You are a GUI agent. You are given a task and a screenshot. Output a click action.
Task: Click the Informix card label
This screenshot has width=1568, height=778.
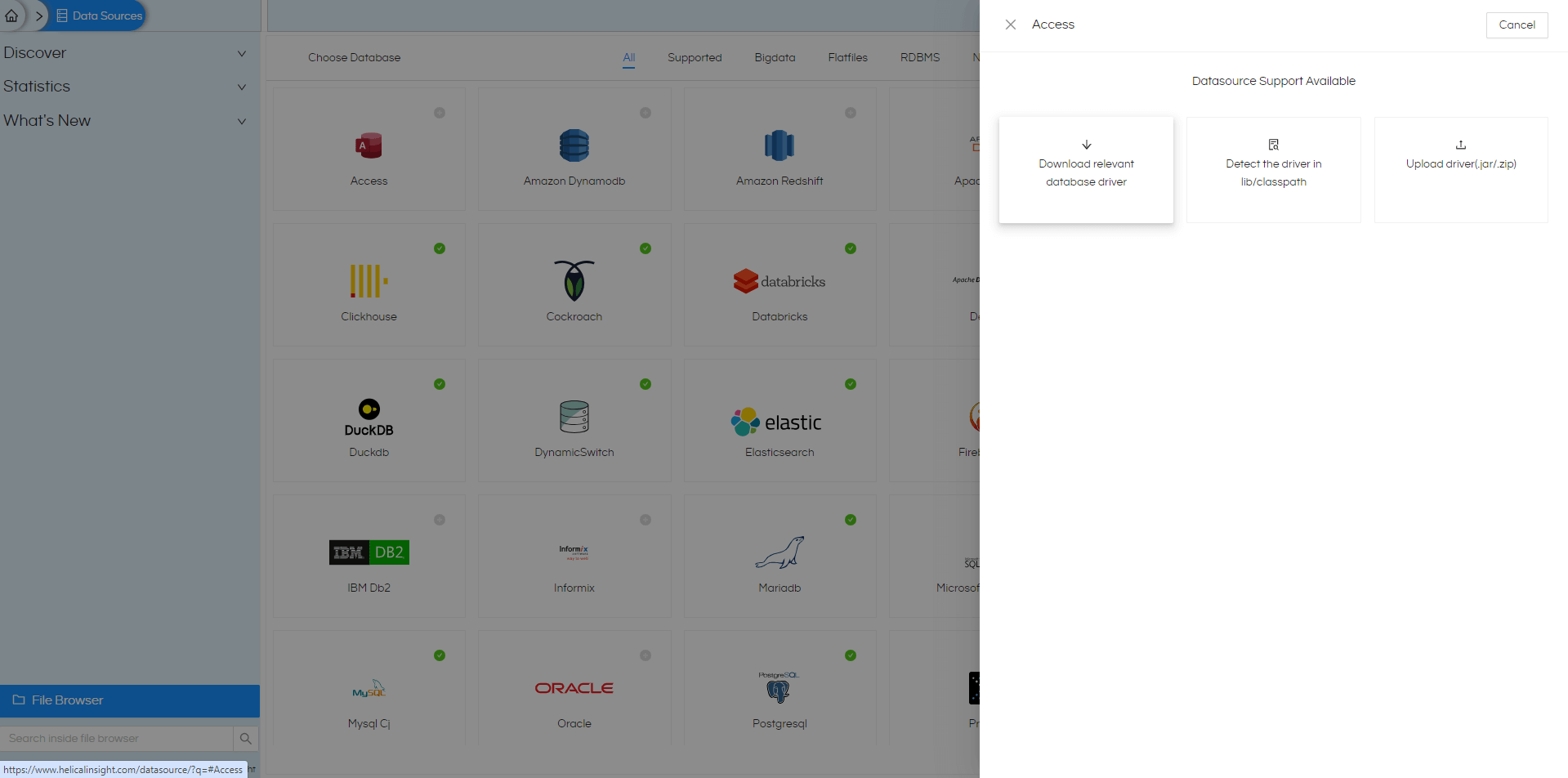point(574,588)
